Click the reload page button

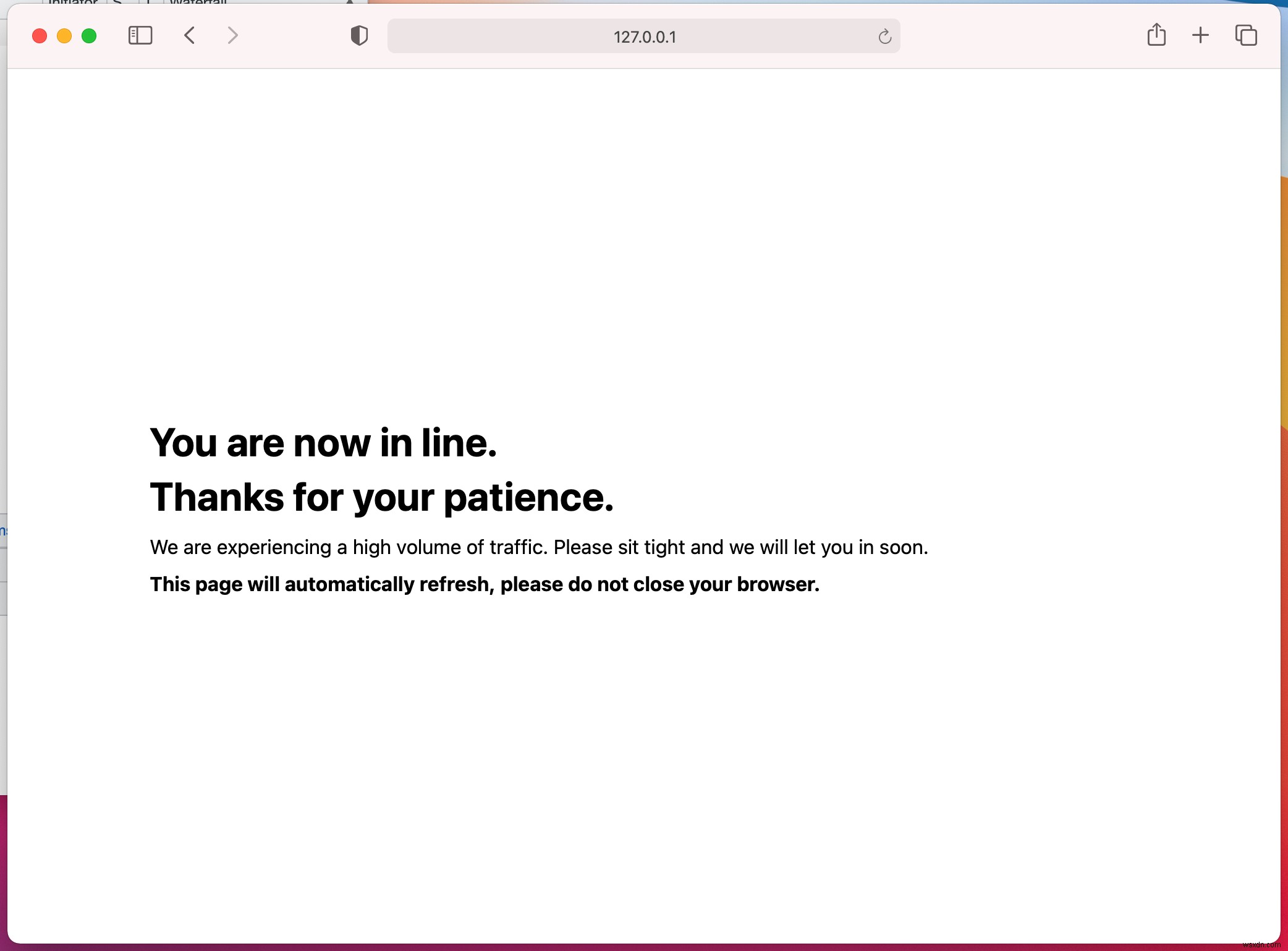coord(883,37)
